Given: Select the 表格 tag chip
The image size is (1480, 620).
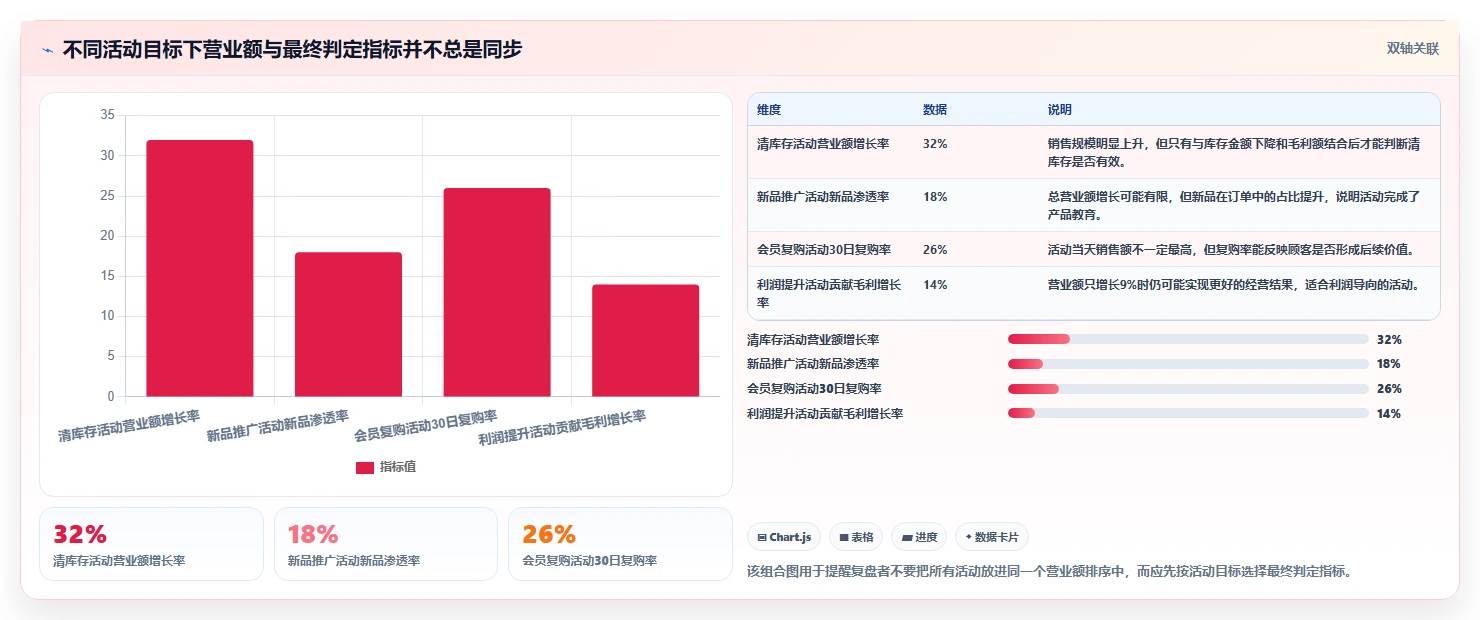Looking at the screenshot, I should point(856,537).
